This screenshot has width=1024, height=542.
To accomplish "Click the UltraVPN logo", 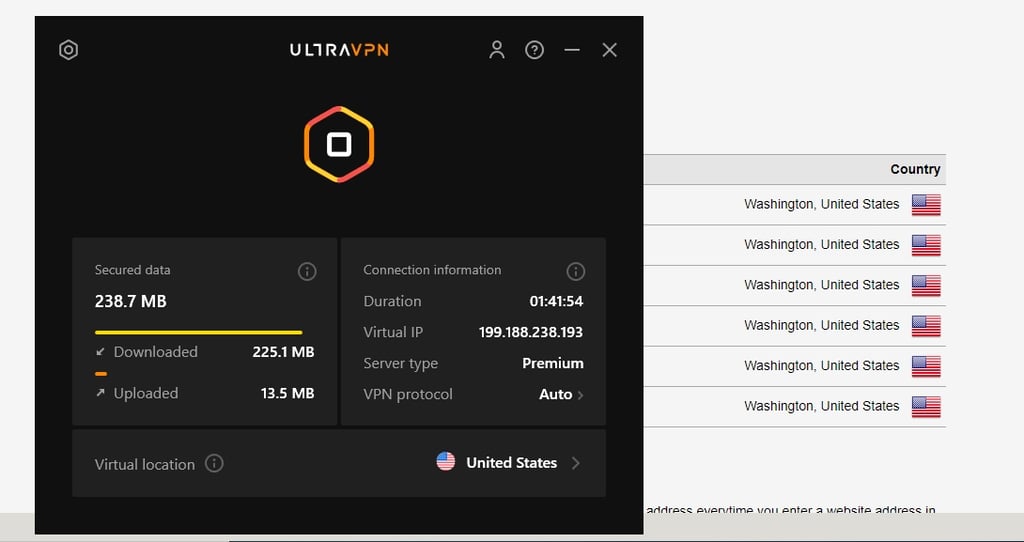I will [339, 50].
